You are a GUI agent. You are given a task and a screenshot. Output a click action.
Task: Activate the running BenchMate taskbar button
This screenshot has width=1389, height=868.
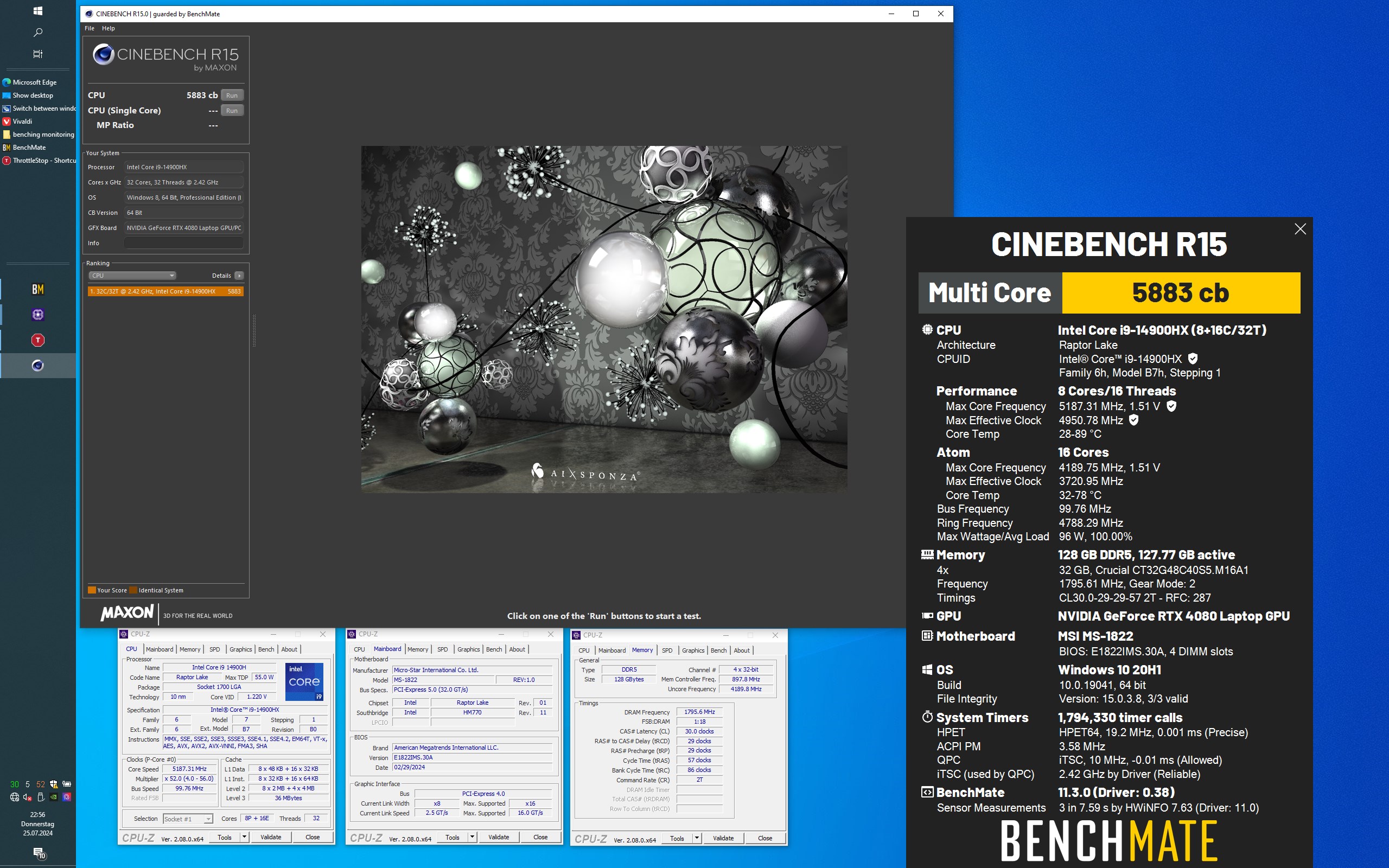tap(38, 289)
